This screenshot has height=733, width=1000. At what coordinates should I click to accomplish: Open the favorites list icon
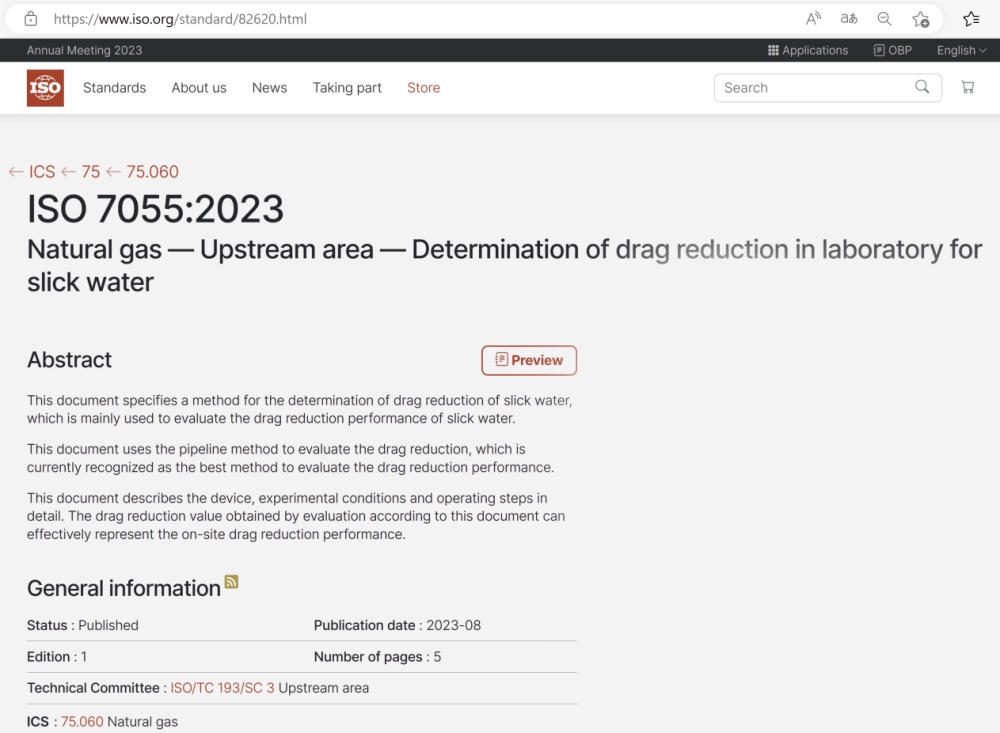pos(971,19)
